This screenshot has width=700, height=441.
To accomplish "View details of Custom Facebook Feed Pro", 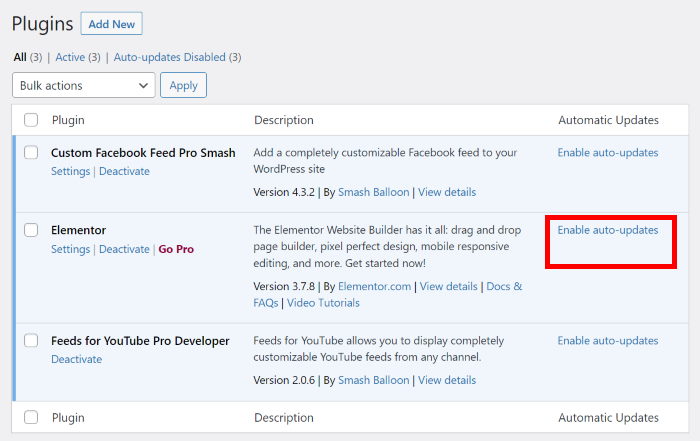I will [x=447, y=192].
